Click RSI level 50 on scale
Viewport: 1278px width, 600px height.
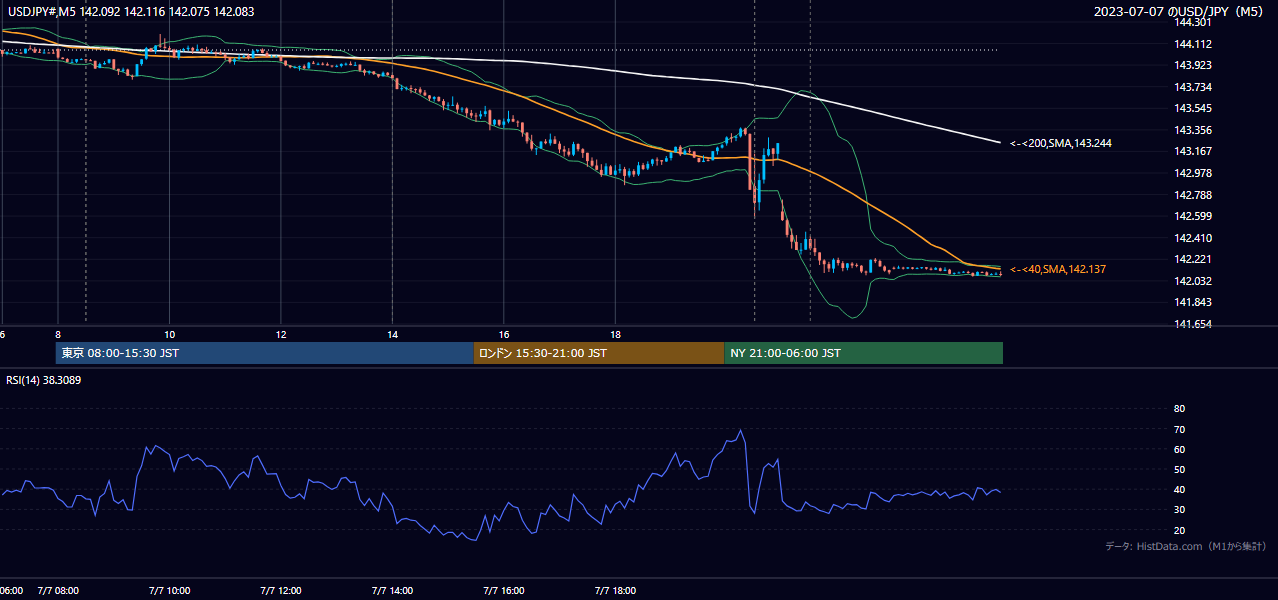pyautogui.click(x=1179, y=469)
